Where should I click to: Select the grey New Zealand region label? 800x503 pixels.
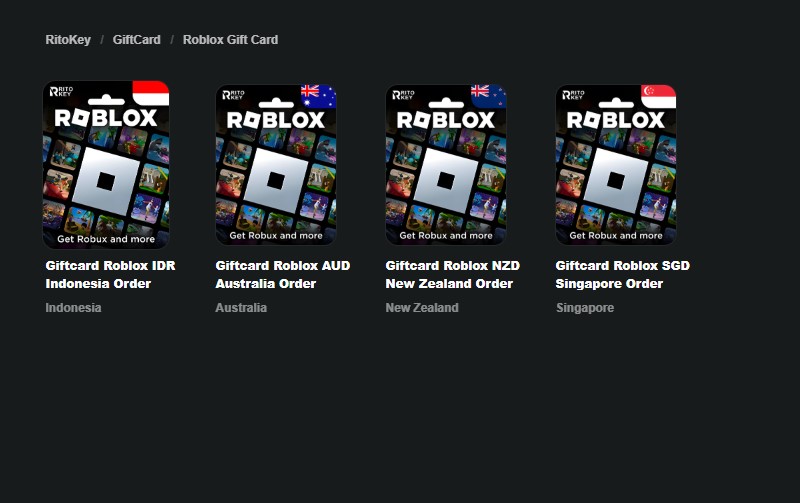pyautogui.click(x=422, y=308)
